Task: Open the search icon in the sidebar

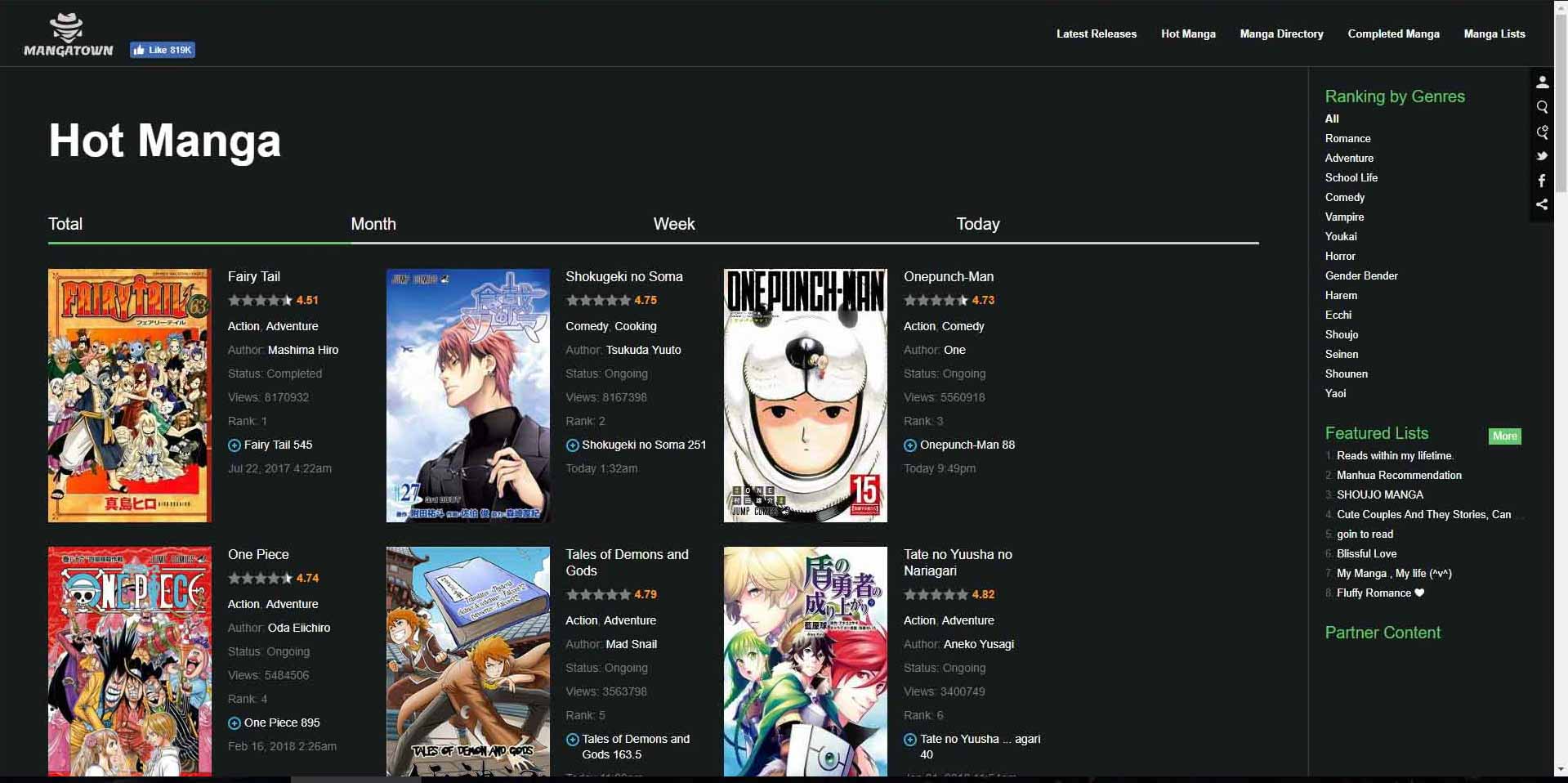Action: pyautogui.click(x=1542, y=107)
